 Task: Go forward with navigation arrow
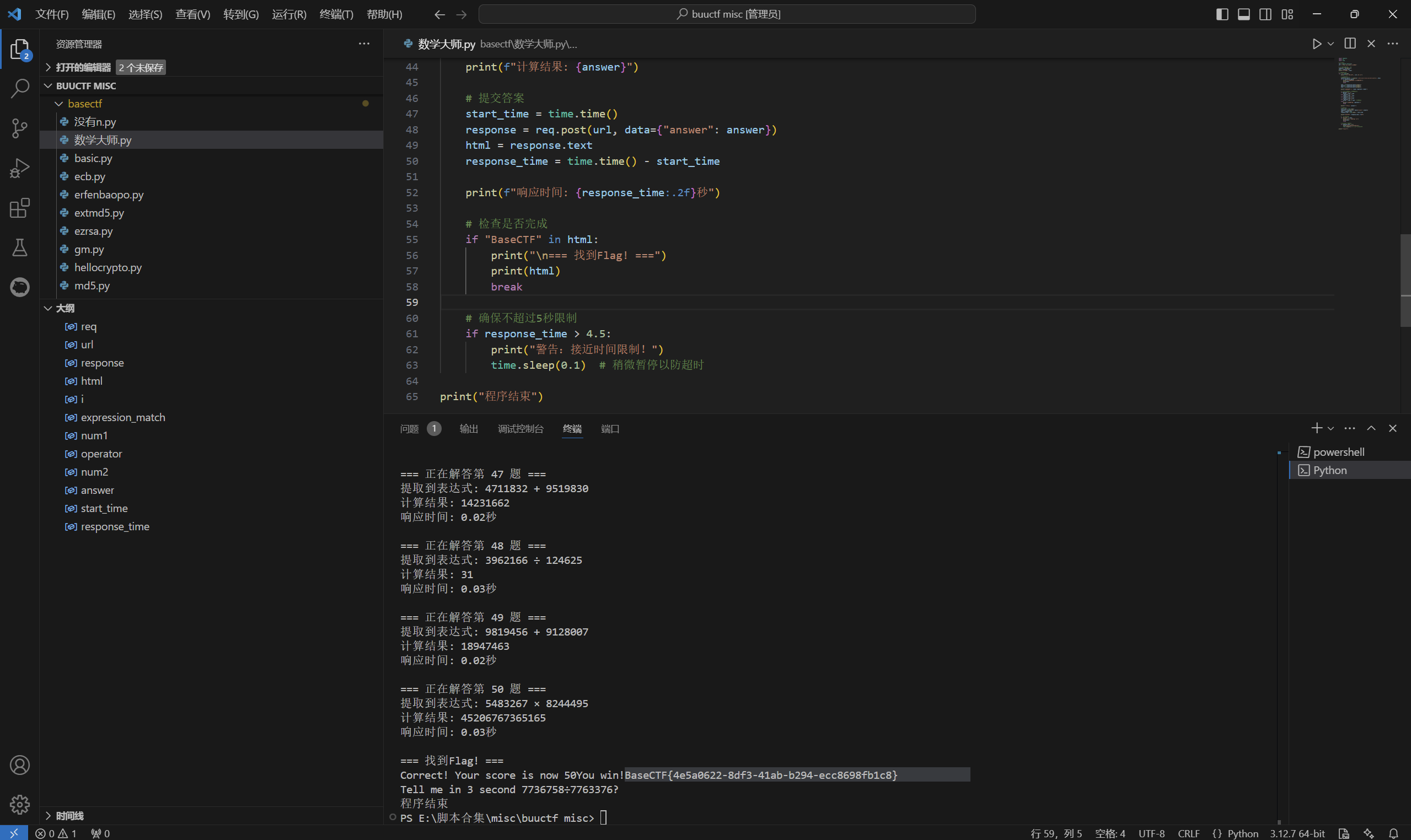[x=462, y=14]
